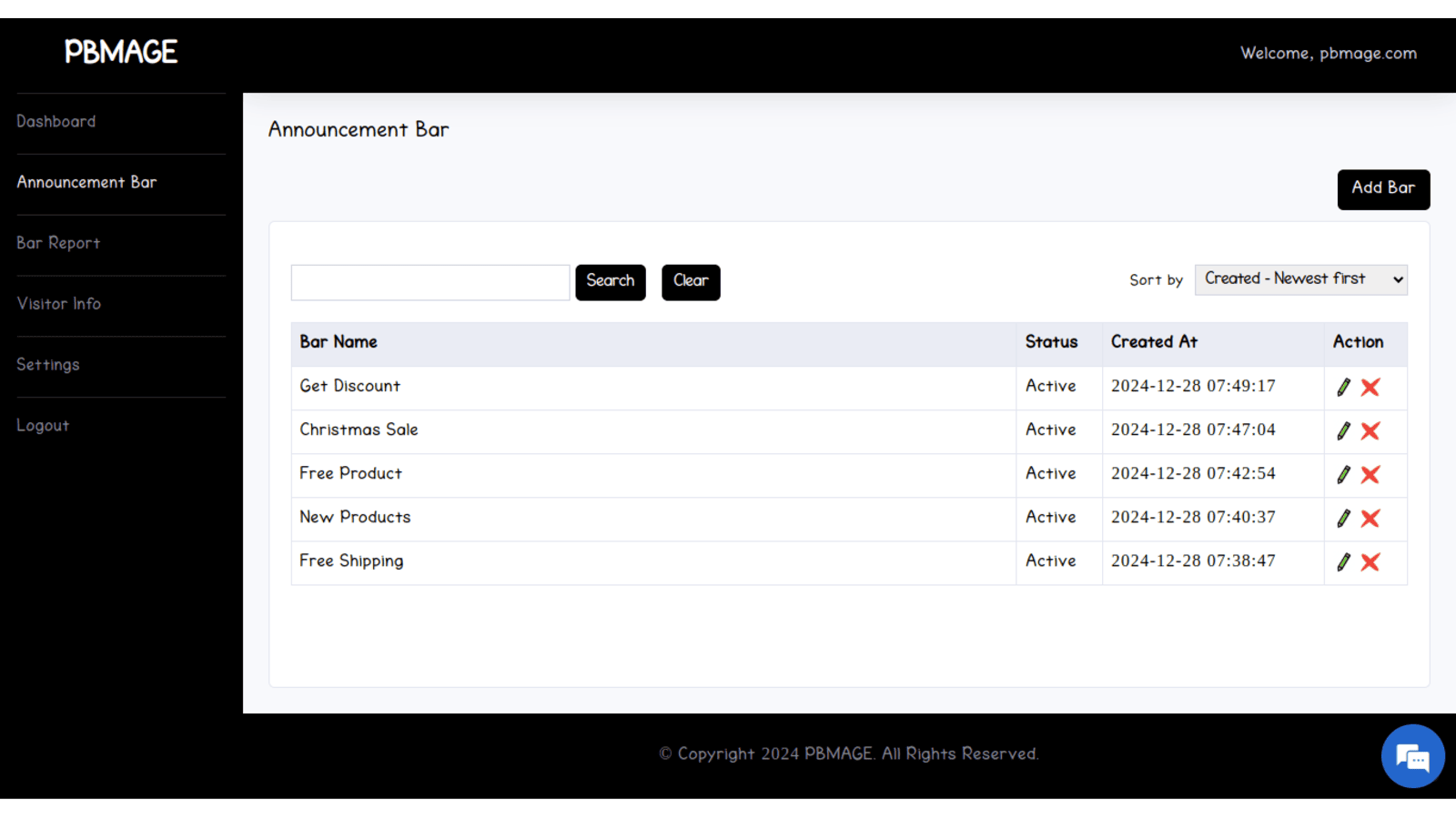
Task: Open Visitor Info page
Action: coord(59,304)
